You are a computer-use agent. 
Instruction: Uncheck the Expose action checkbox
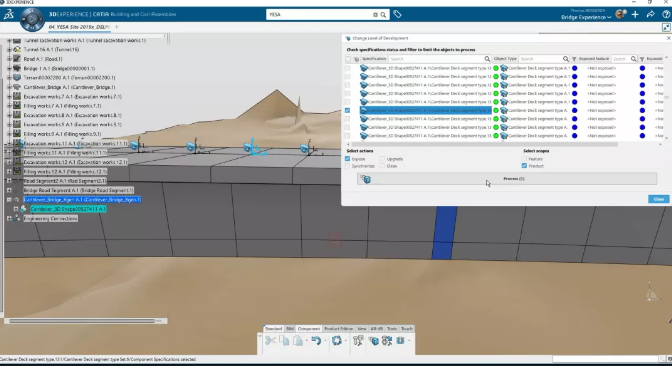pyautogui.click(x=348, y=159)
